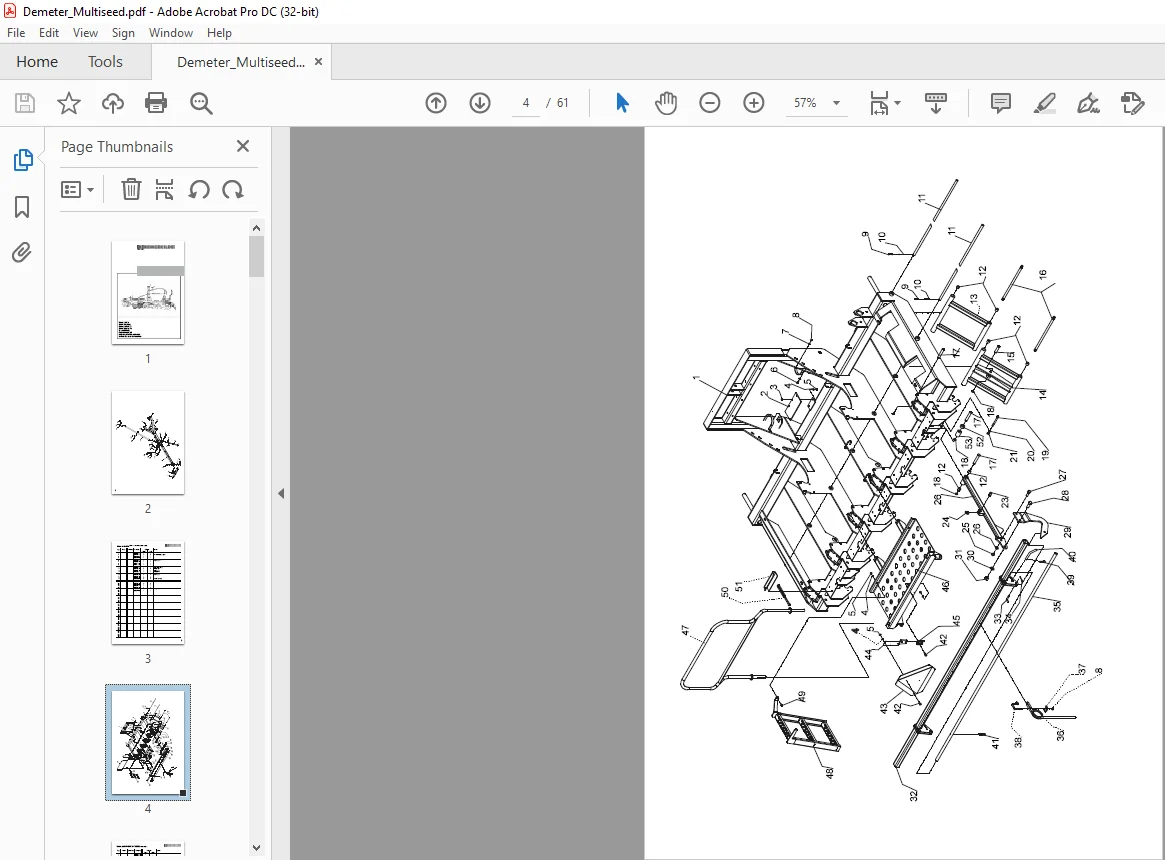The width and height of the screenshot is (1165, 860).
Task: Rotate page counterclockwise
Action: pyautogui.click(x=198, y=190)
